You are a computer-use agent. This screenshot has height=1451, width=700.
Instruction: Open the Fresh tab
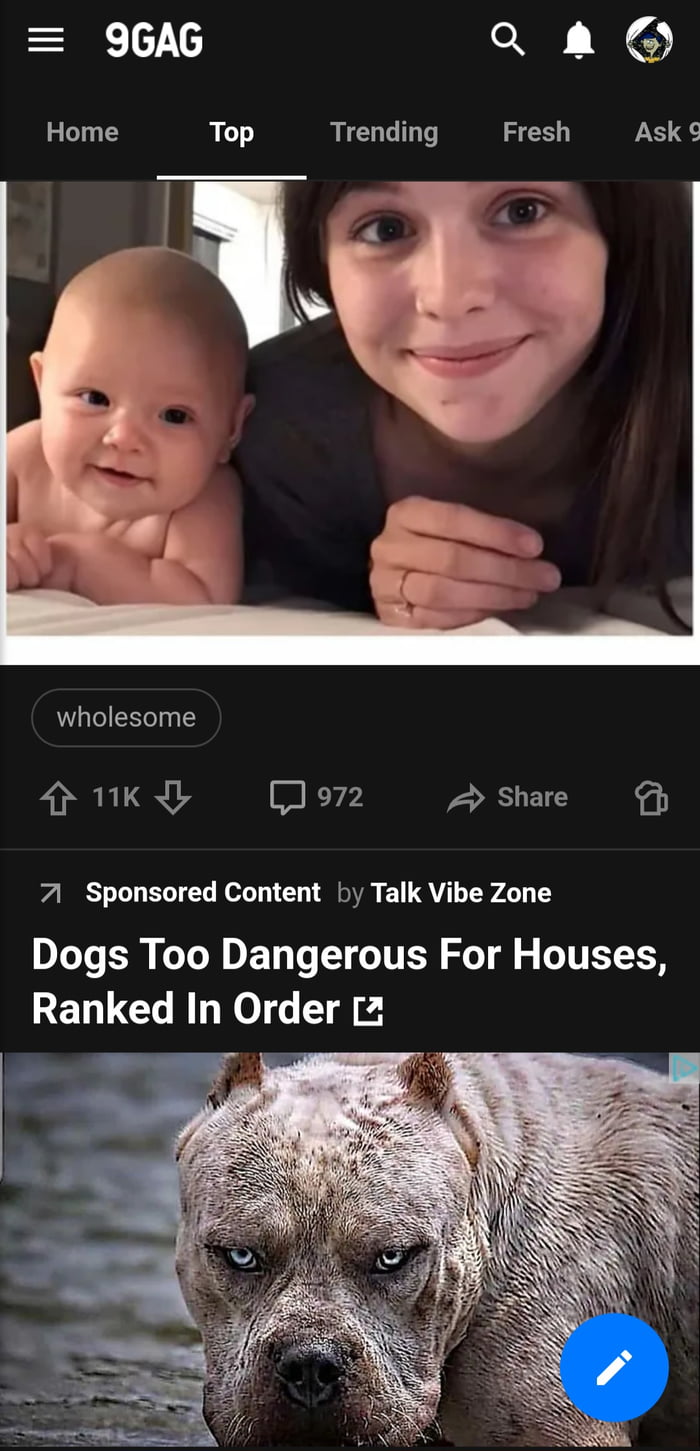click(x=536, y=132)
